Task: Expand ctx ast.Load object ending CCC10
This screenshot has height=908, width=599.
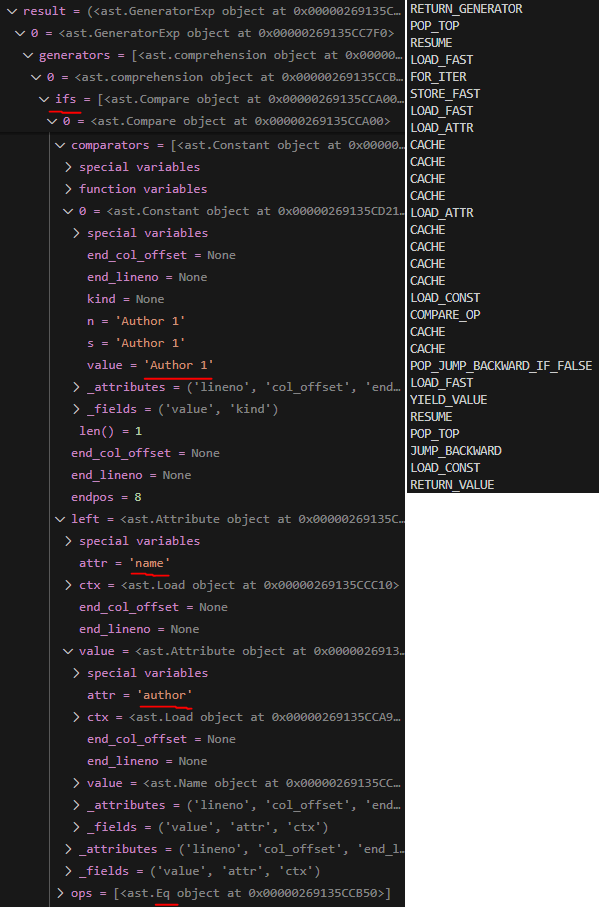Action: [x=68, y=585]
